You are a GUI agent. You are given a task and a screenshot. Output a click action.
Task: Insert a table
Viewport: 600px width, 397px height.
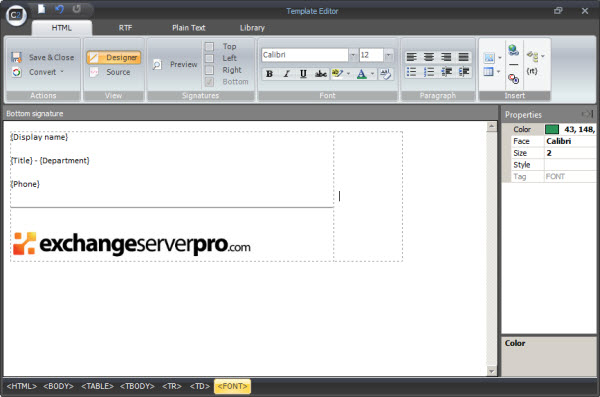[488, 72]
